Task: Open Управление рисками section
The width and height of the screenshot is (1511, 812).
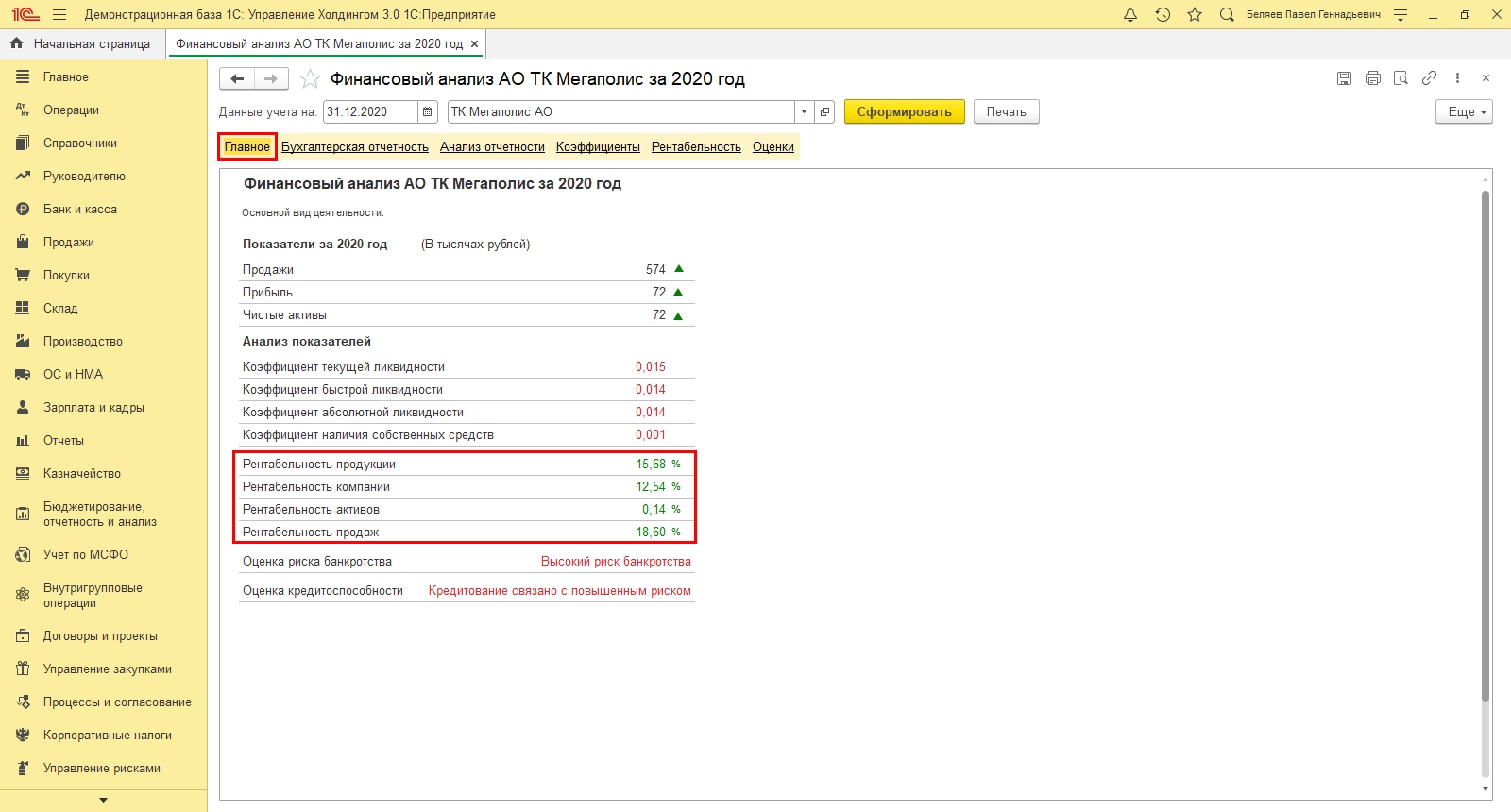Action: (104, 769)
